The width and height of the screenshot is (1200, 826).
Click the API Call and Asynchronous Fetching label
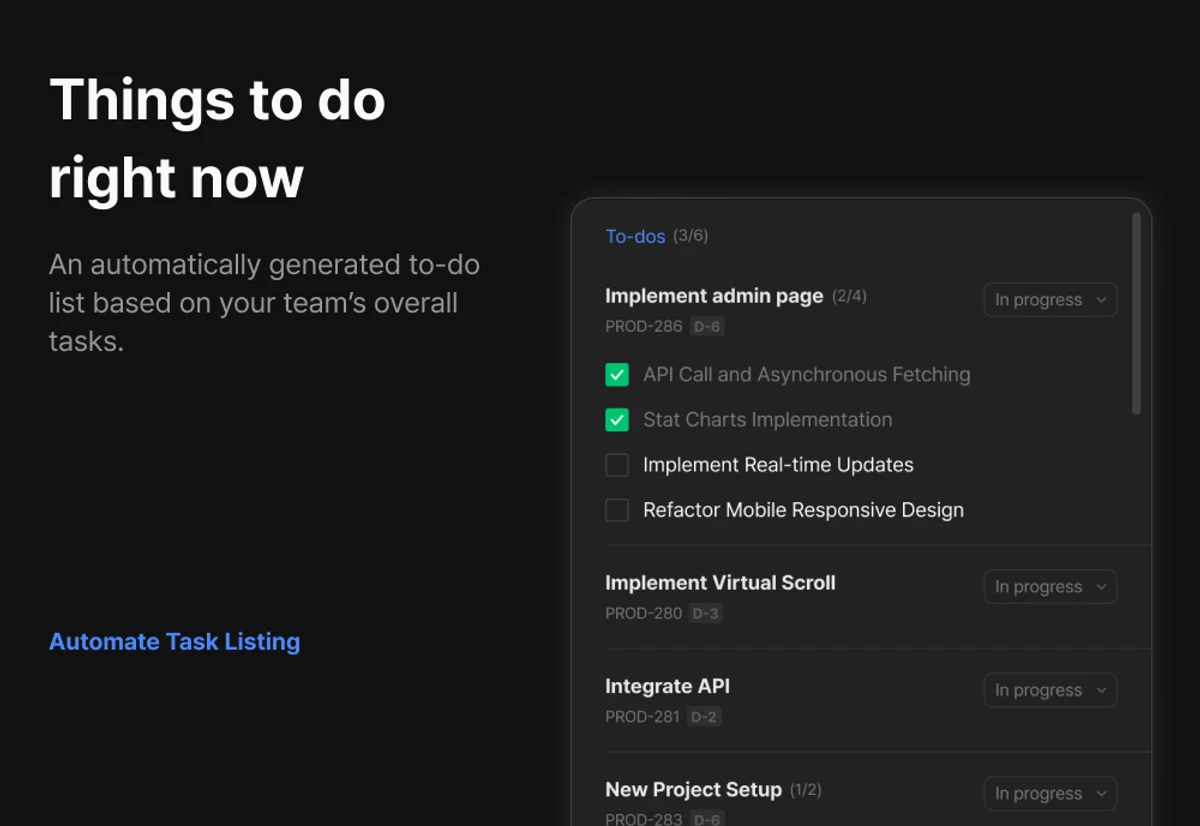tap(806, 375)
